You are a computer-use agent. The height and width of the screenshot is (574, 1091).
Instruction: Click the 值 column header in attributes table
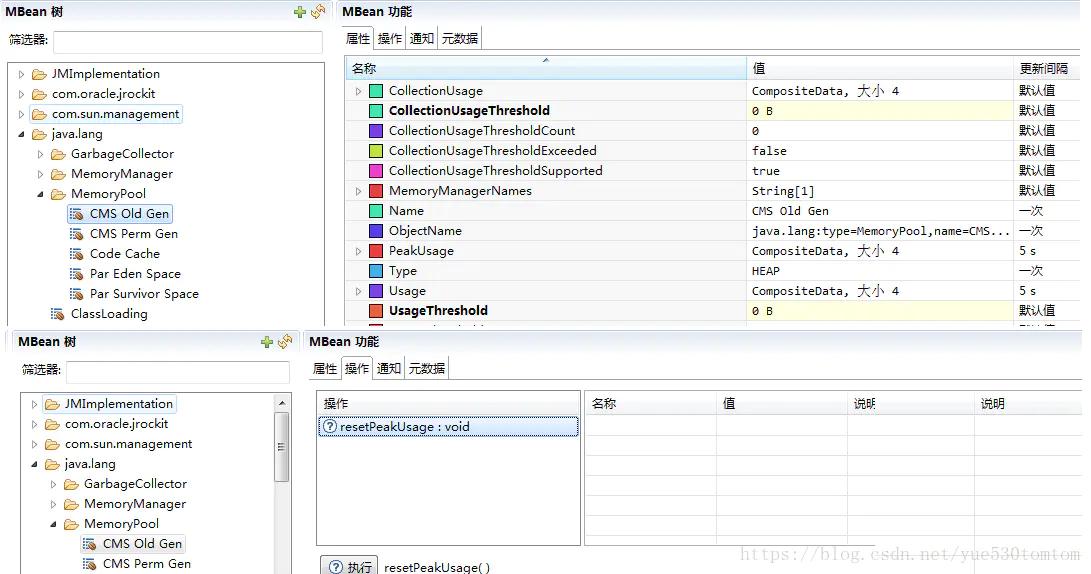(x=880, y=68)
